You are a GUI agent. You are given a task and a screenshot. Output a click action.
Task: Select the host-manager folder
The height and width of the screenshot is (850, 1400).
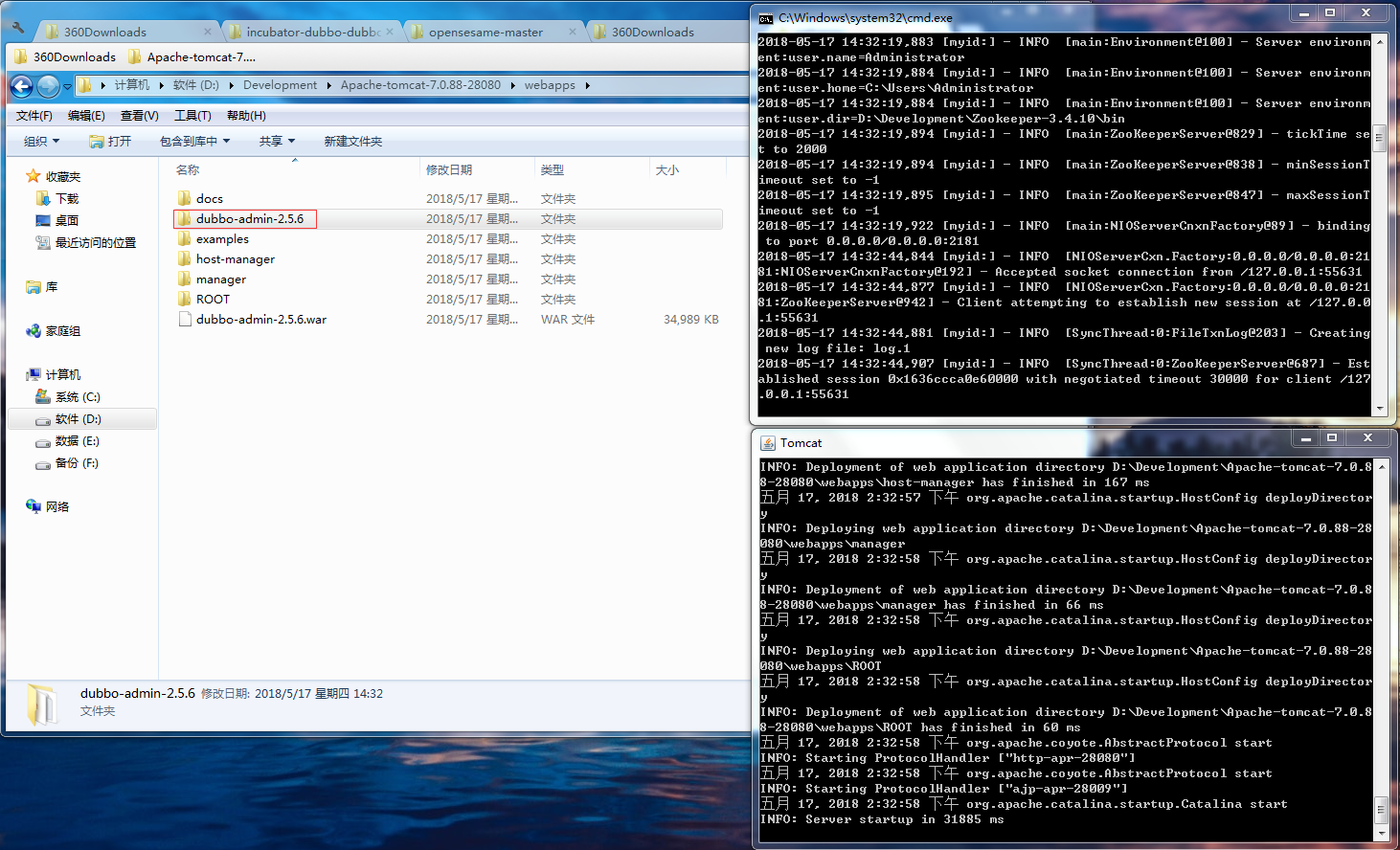[235, 259]
